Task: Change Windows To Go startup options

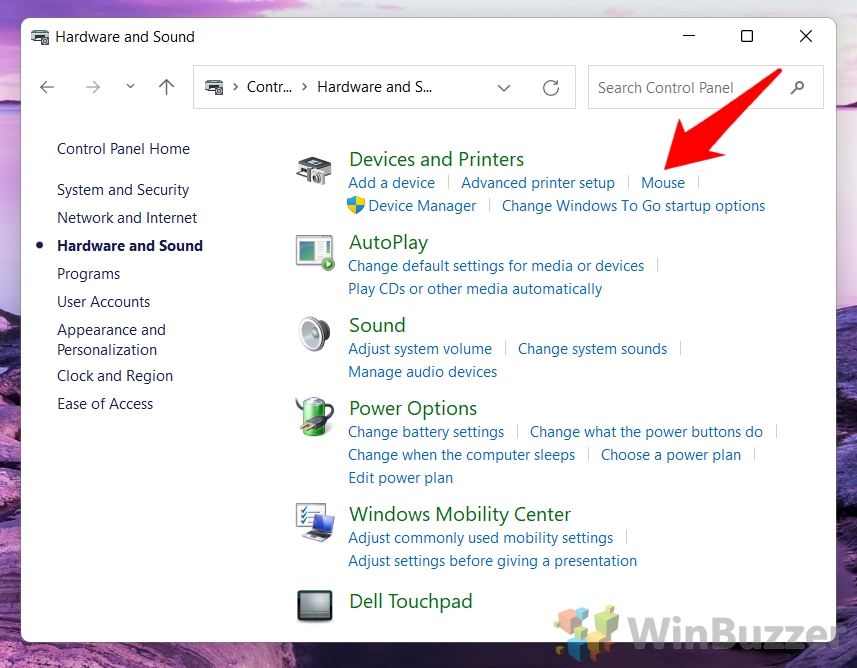Action: click(633, 206)
